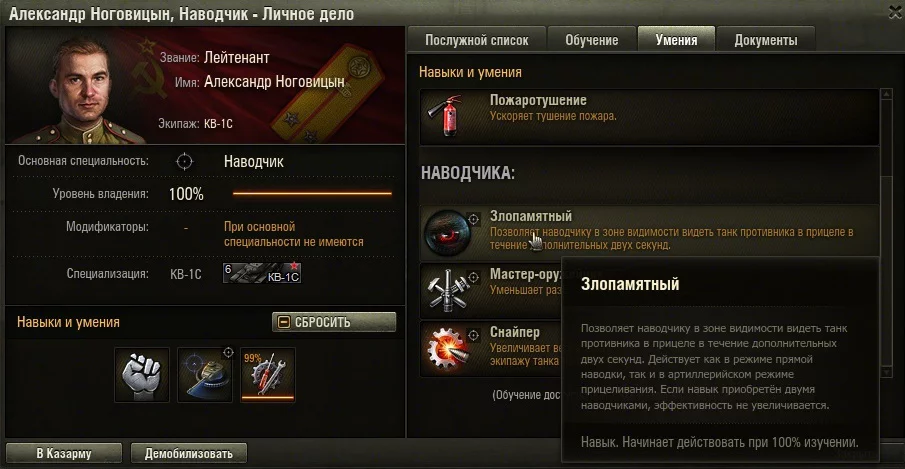
Task: Click the Brothers in Arms fist perk icon
Action: 142,374
